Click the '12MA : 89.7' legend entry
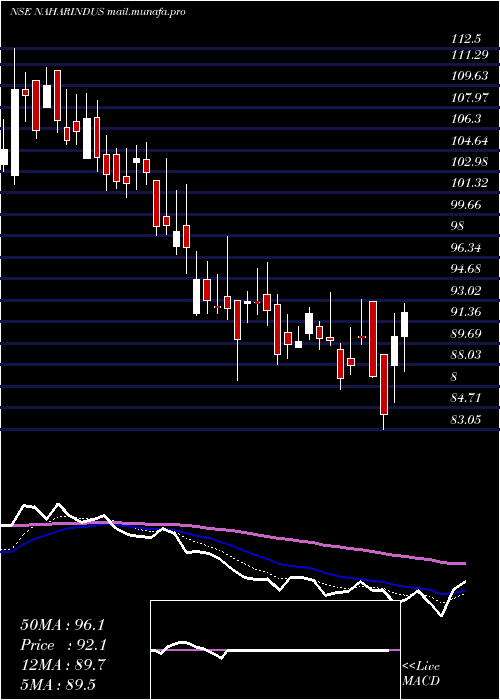 [x=63, y=665]
